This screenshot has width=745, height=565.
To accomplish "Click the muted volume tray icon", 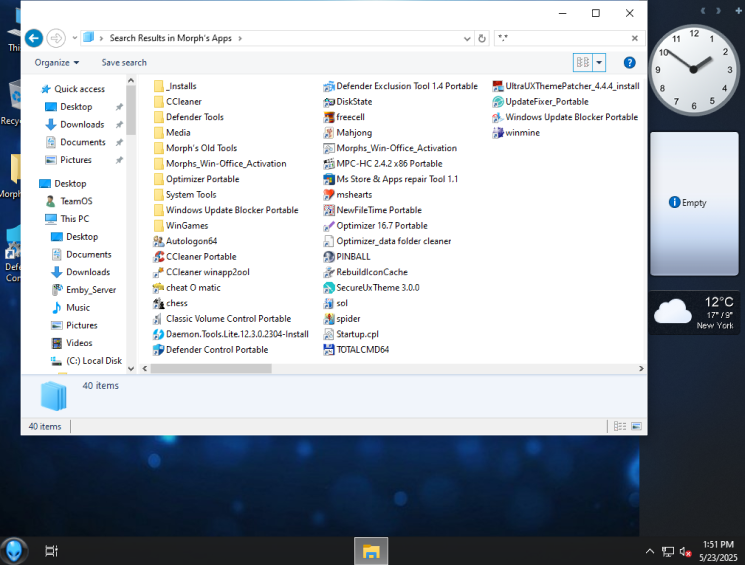I will point(685,552).
